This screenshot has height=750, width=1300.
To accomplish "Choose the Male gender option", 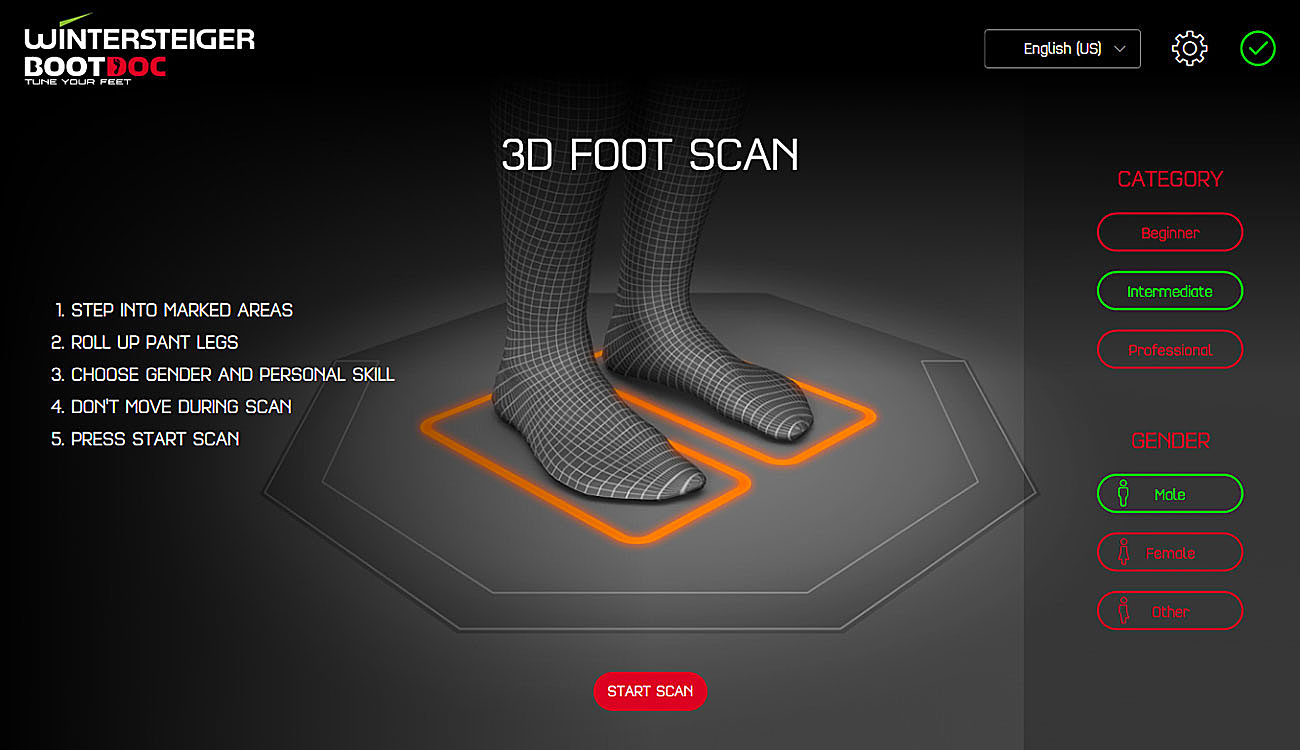I will click(1170, 494).
